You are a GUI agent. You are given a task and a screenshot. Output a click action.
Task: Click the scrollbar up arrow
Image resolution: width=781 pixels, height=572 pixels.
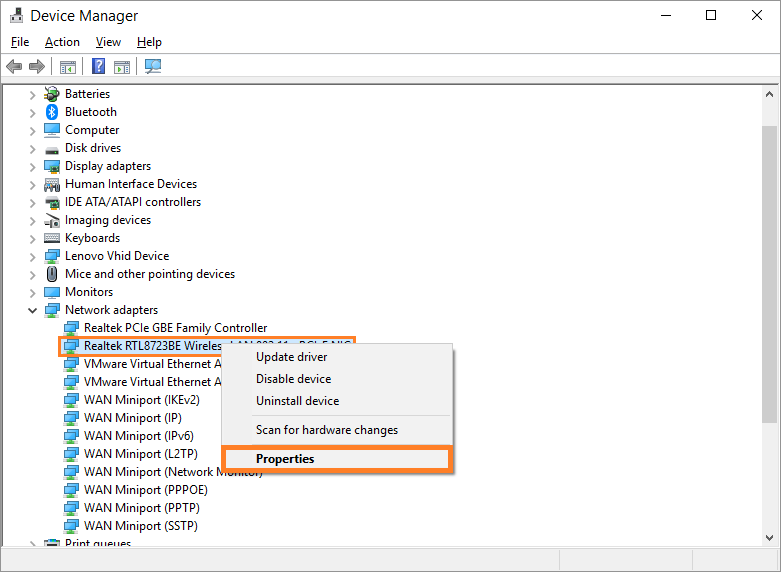[769, 94]
